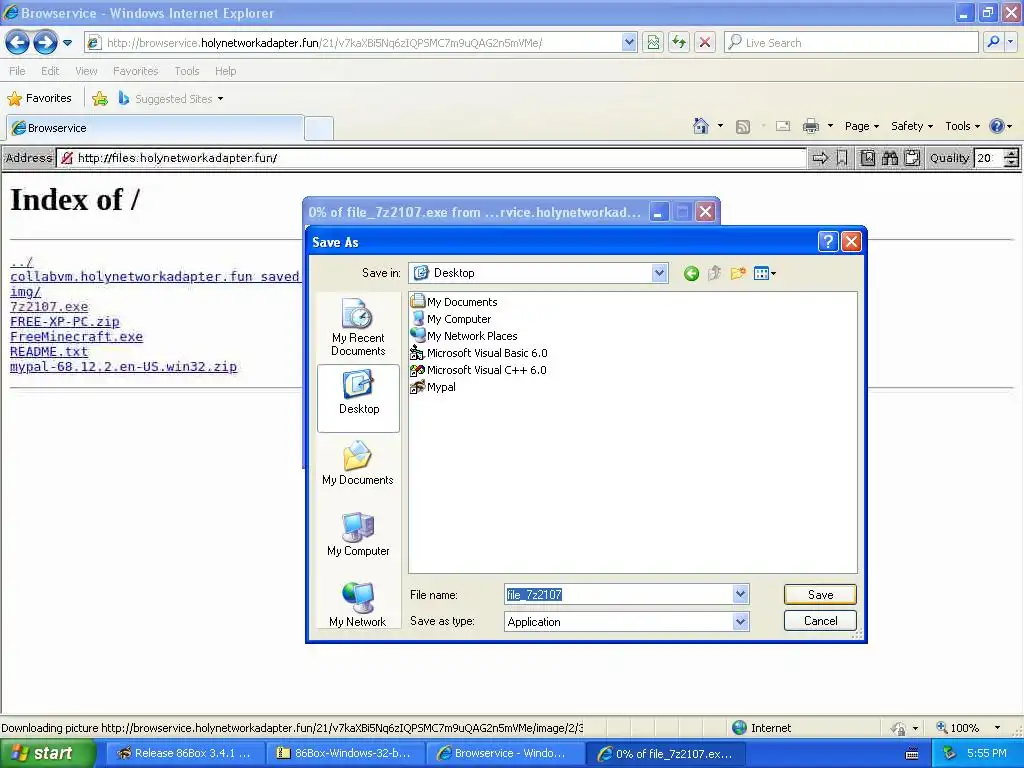Click the Quality value field
The height and width of the screenshot is (768, 1024).
click(x=988, y=158)
